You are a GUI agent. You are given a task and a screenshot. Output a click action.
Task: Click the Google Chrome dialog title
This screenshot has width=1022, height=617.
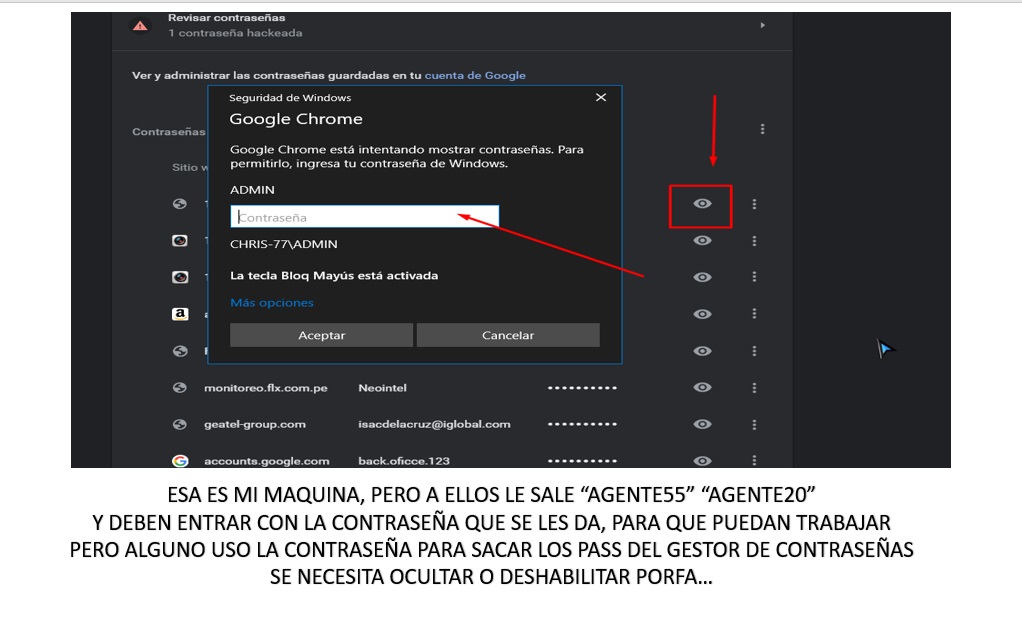(x=296, y=119)
